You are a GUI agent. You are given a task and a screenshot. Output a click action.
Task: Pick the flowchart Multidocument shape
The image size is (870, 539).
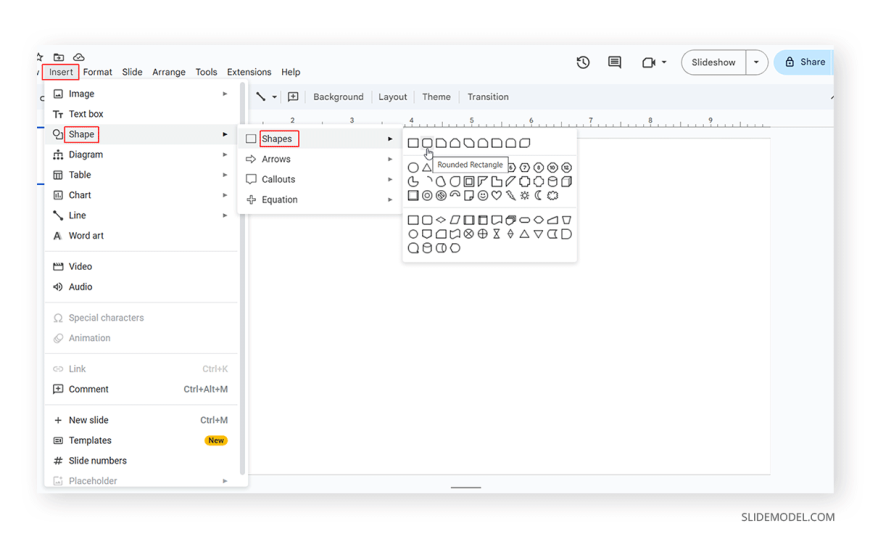point(510,220)
